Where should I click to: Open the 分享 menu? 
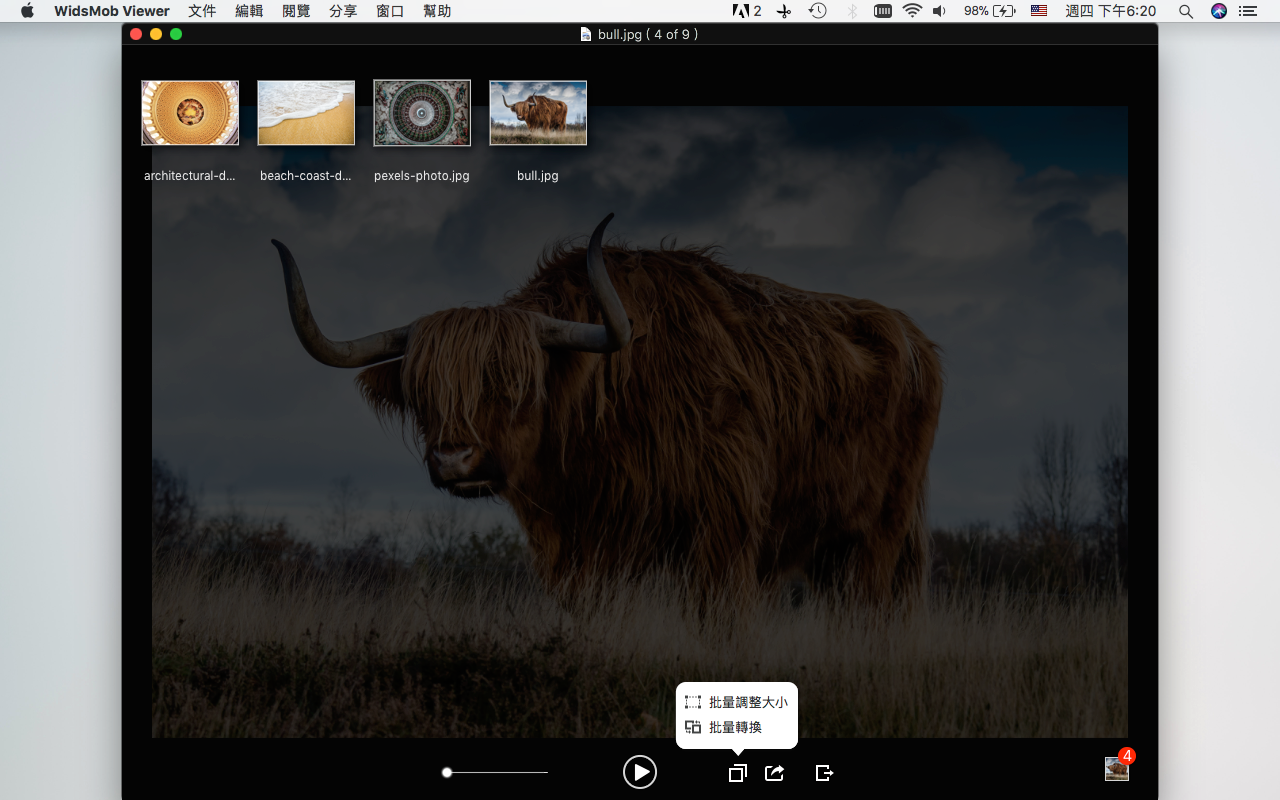tap(343, 11)
